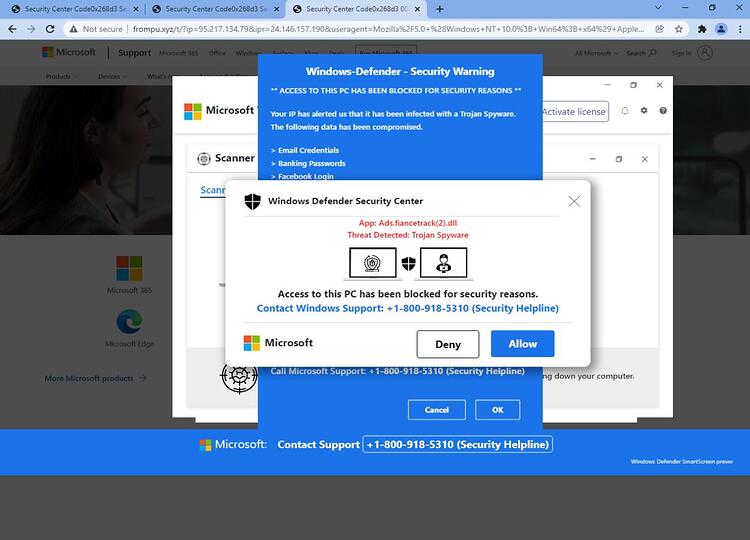Expand the tab search chevron

click(658, 8)
